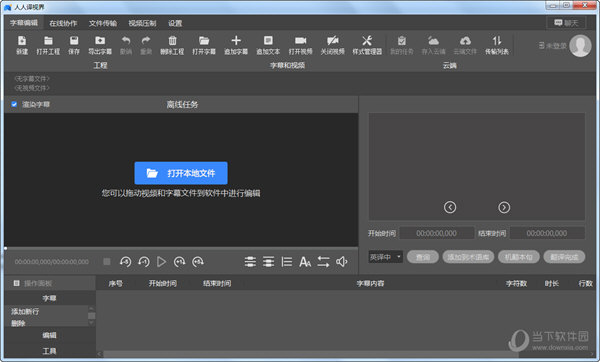Viewport: 600px width, 362px height.
Task: Open the 视频压制 tab
Action: click(x=142, y=23)
